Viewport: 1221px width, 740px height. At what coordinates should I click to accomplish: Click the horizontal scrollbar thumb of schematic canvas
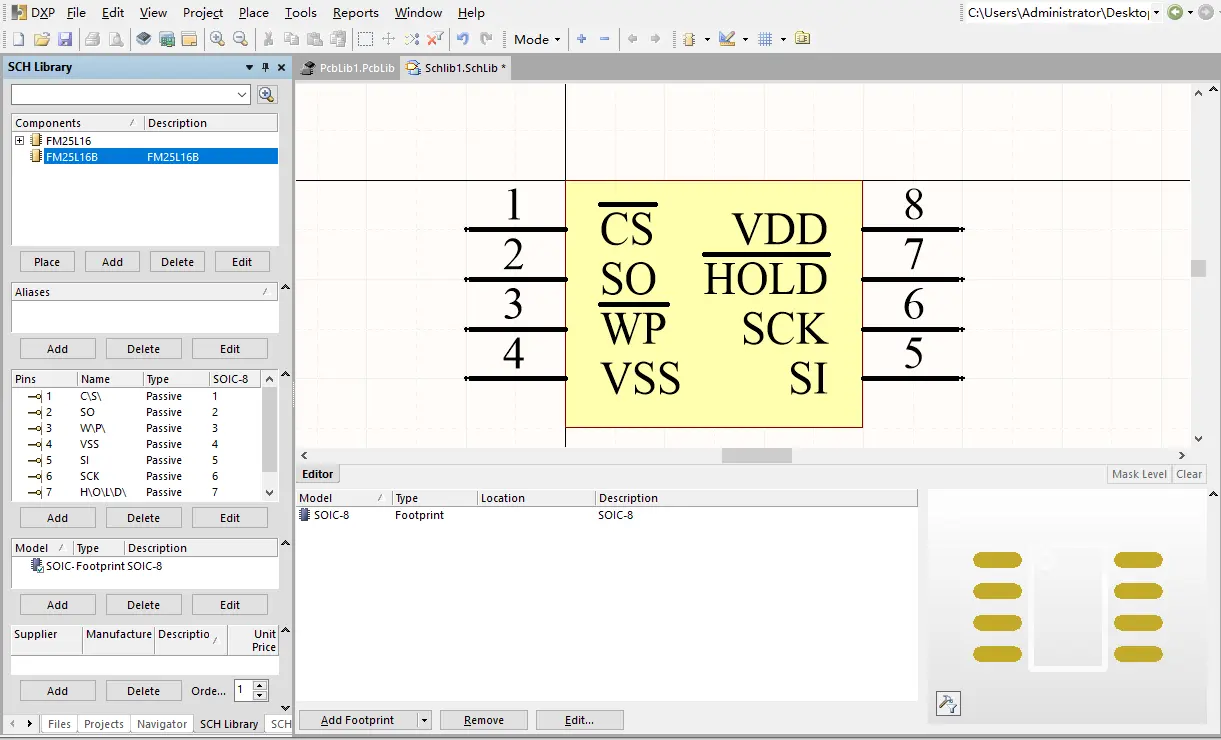(757, 455)
